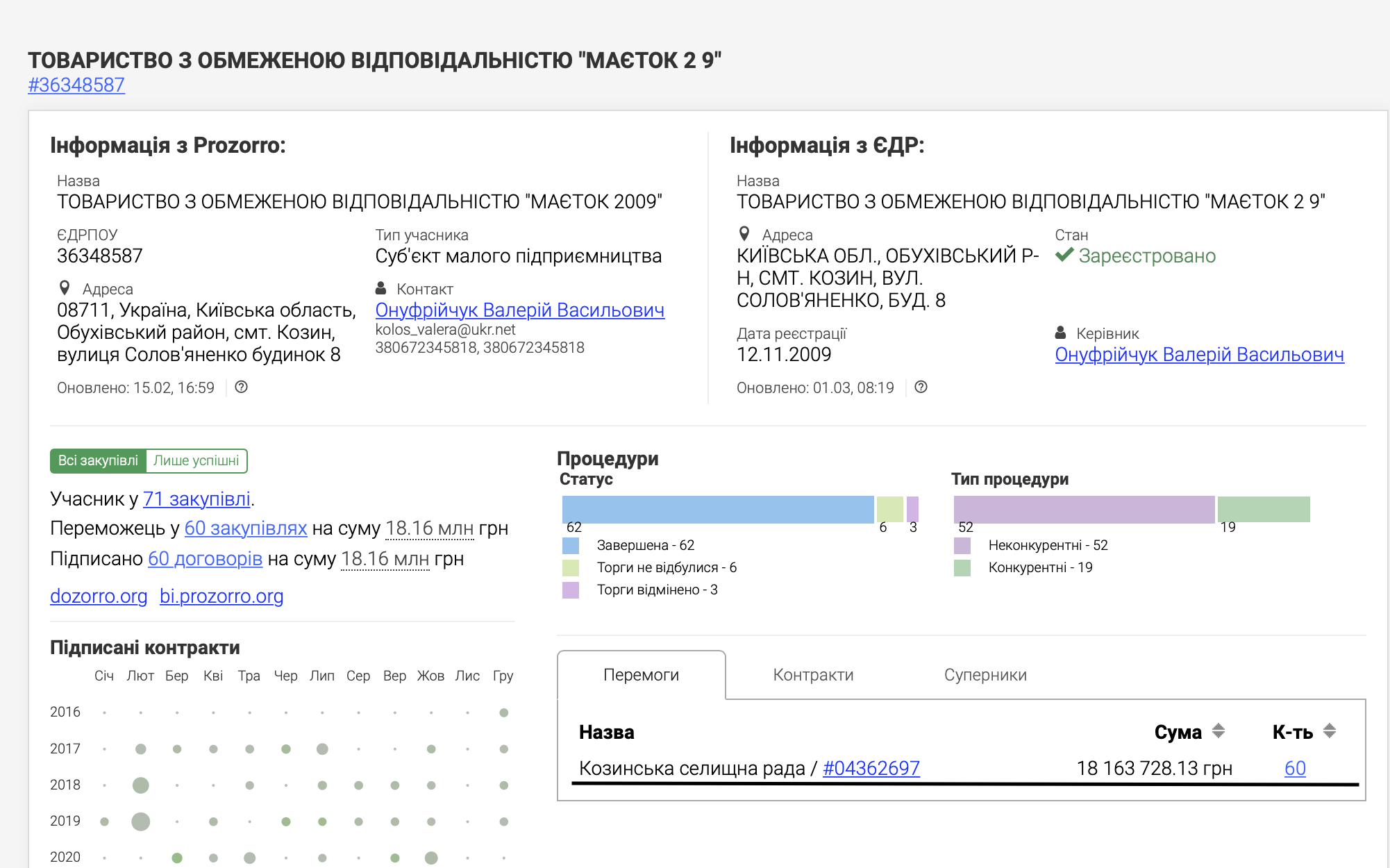Select the Всі закупівлі toggle
Viewport: 1390px width, 868px height.
click(x=98, y=461)
